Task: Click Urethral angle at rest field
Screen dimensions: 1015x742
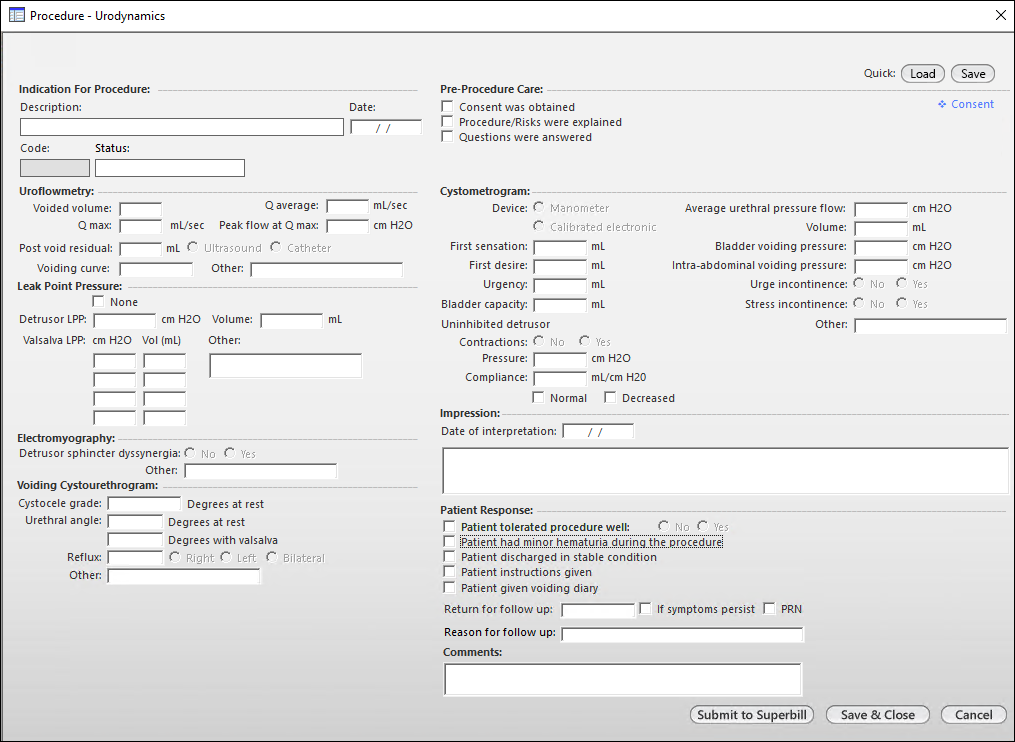Action: pyautogui.click(x=135, y=522)
